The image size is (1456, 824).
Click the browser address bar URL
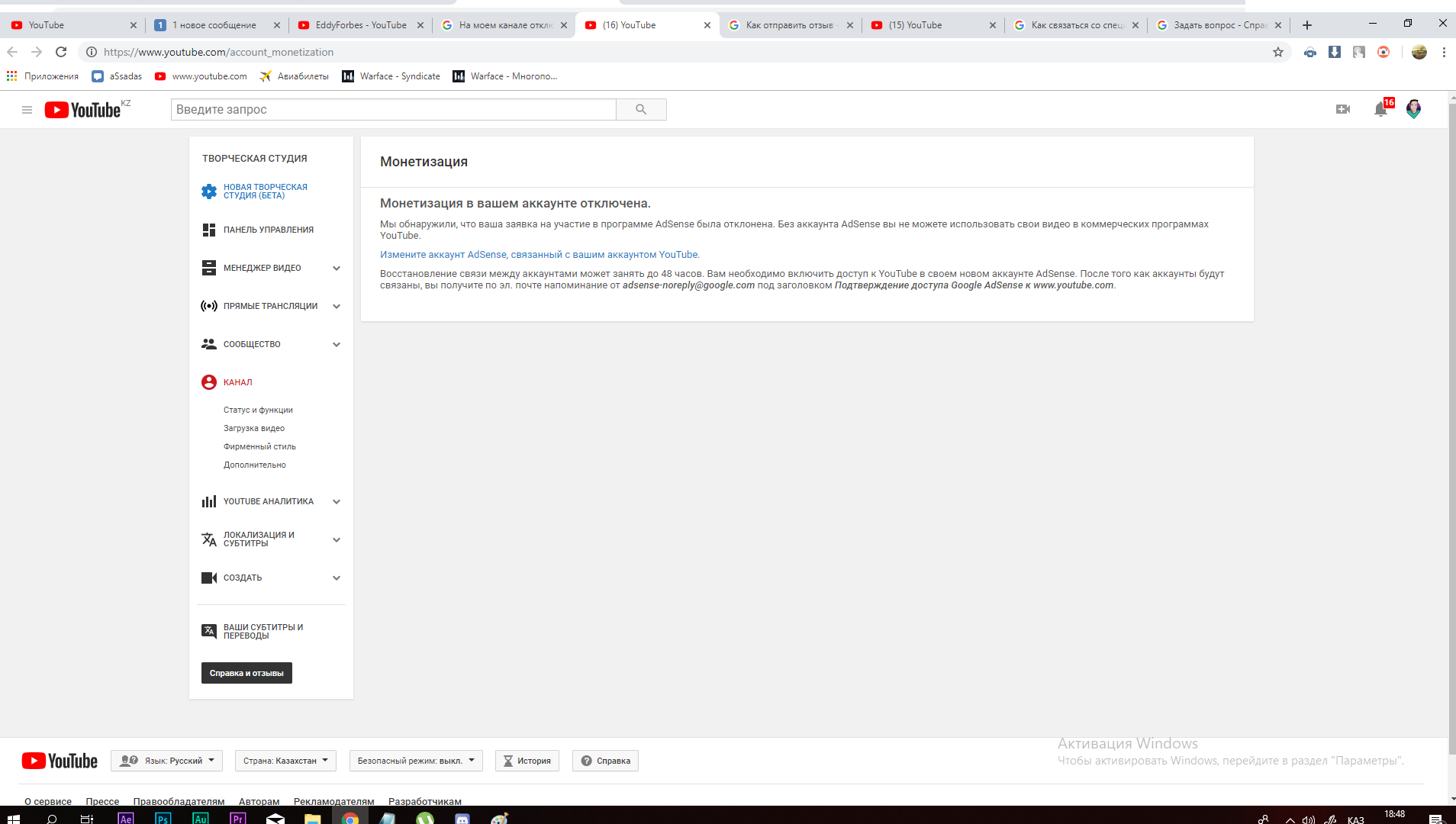click(x=219, y=52)
